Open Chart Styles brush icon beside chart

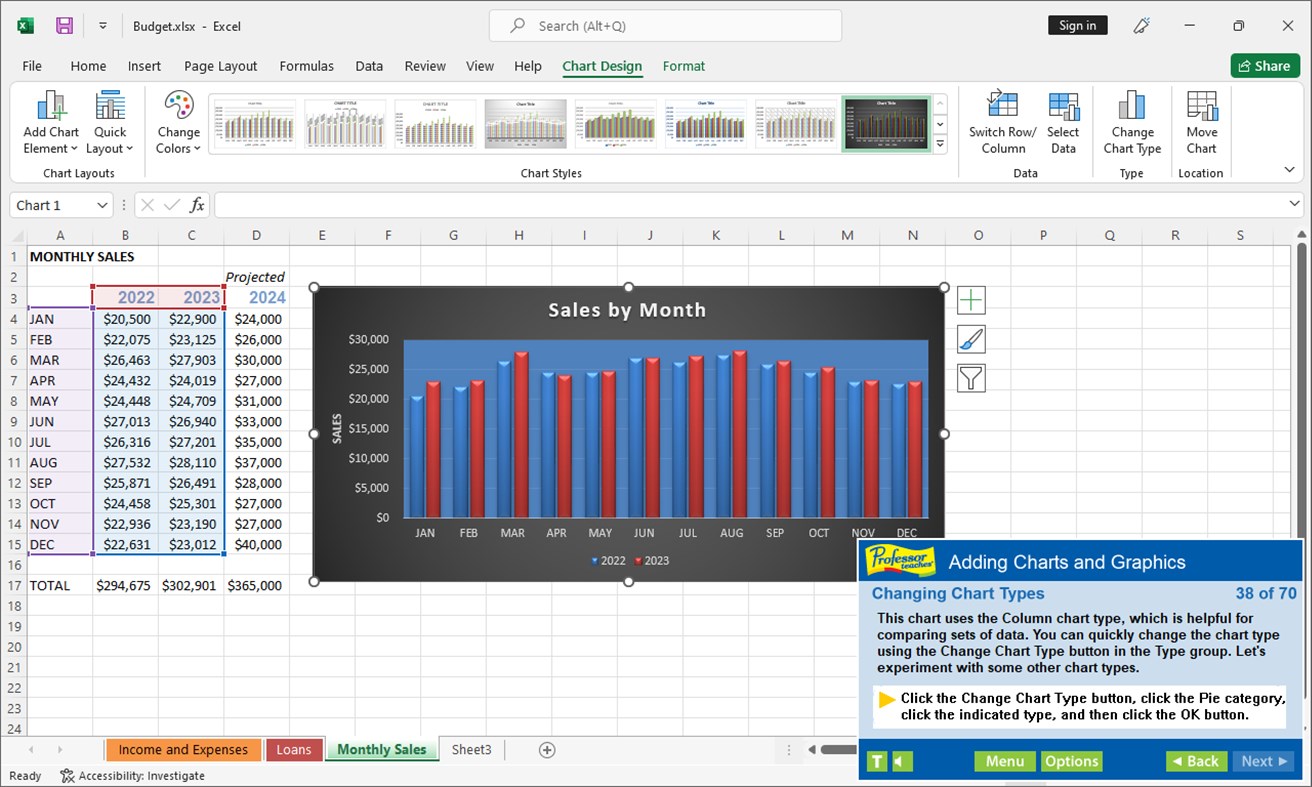tap(970, 338)
